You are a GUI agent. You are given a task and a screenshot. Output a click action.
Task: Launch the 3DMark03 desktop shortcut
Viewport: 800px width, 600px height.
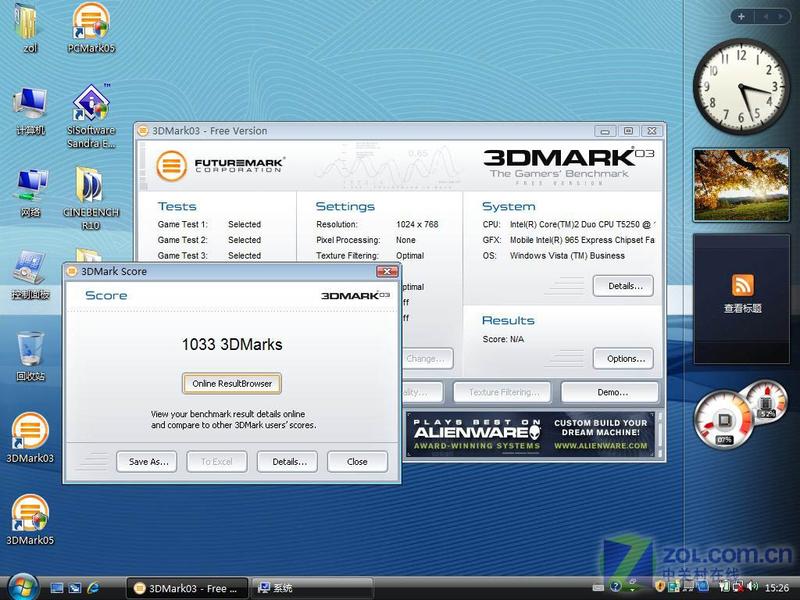(x=30, y=438)
